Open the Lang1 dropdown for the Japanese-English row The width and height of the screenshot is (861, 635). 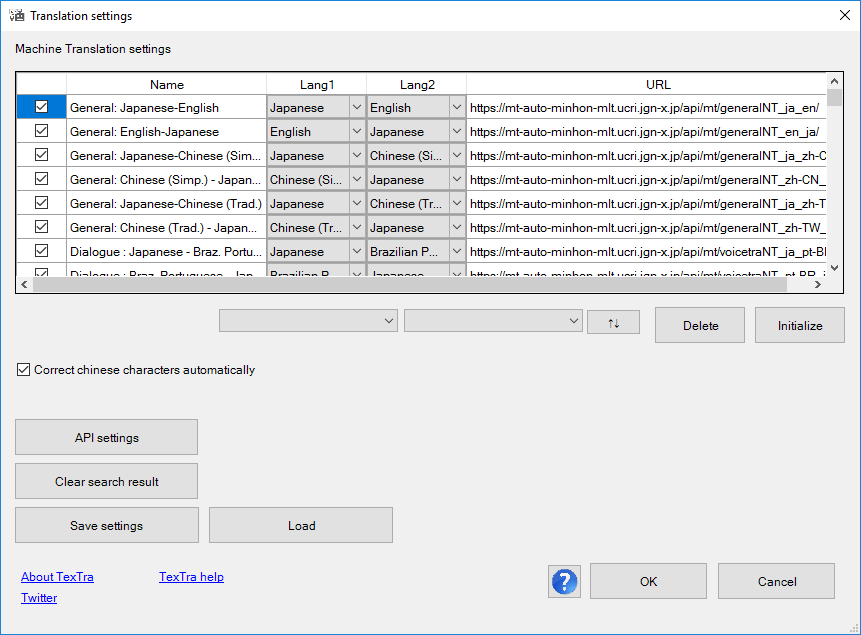(357, 107)
